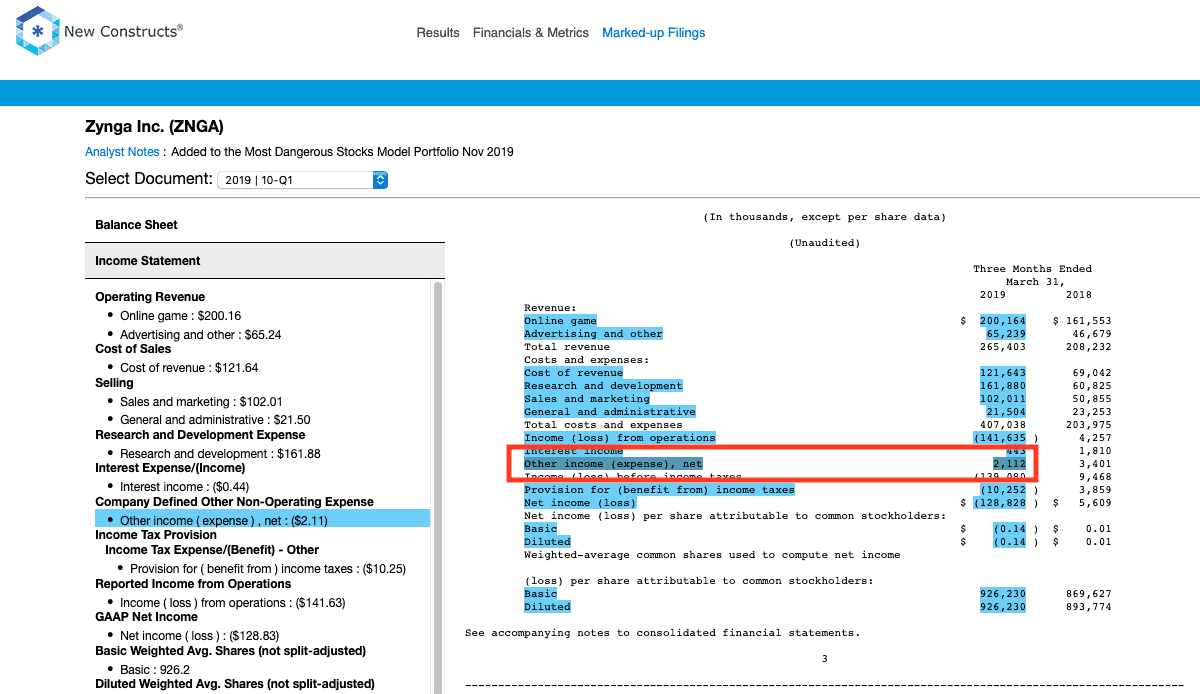Select sidebar item Research and development : $161.88
The image size is (1200, 694).
tap(220, 454)
